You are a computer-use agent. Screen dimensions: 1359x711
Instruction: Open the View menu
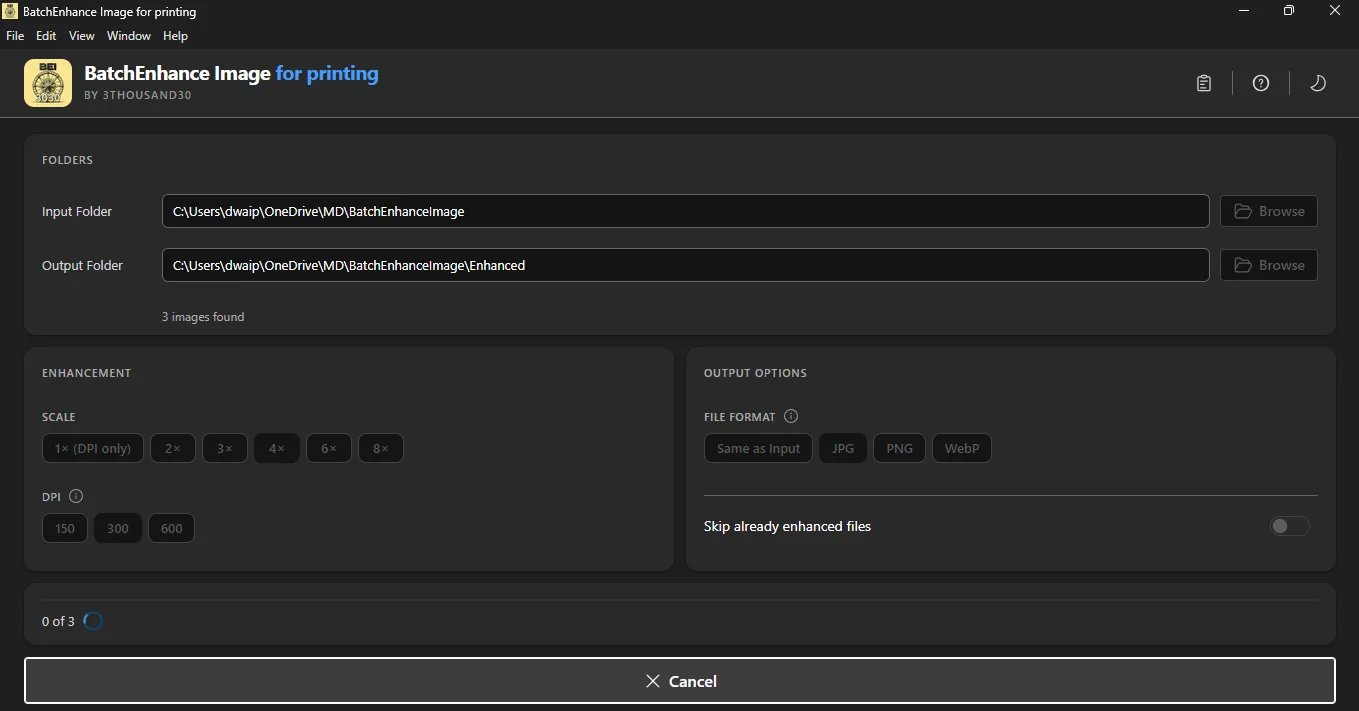pyautogui.click(x=82, y=36)
